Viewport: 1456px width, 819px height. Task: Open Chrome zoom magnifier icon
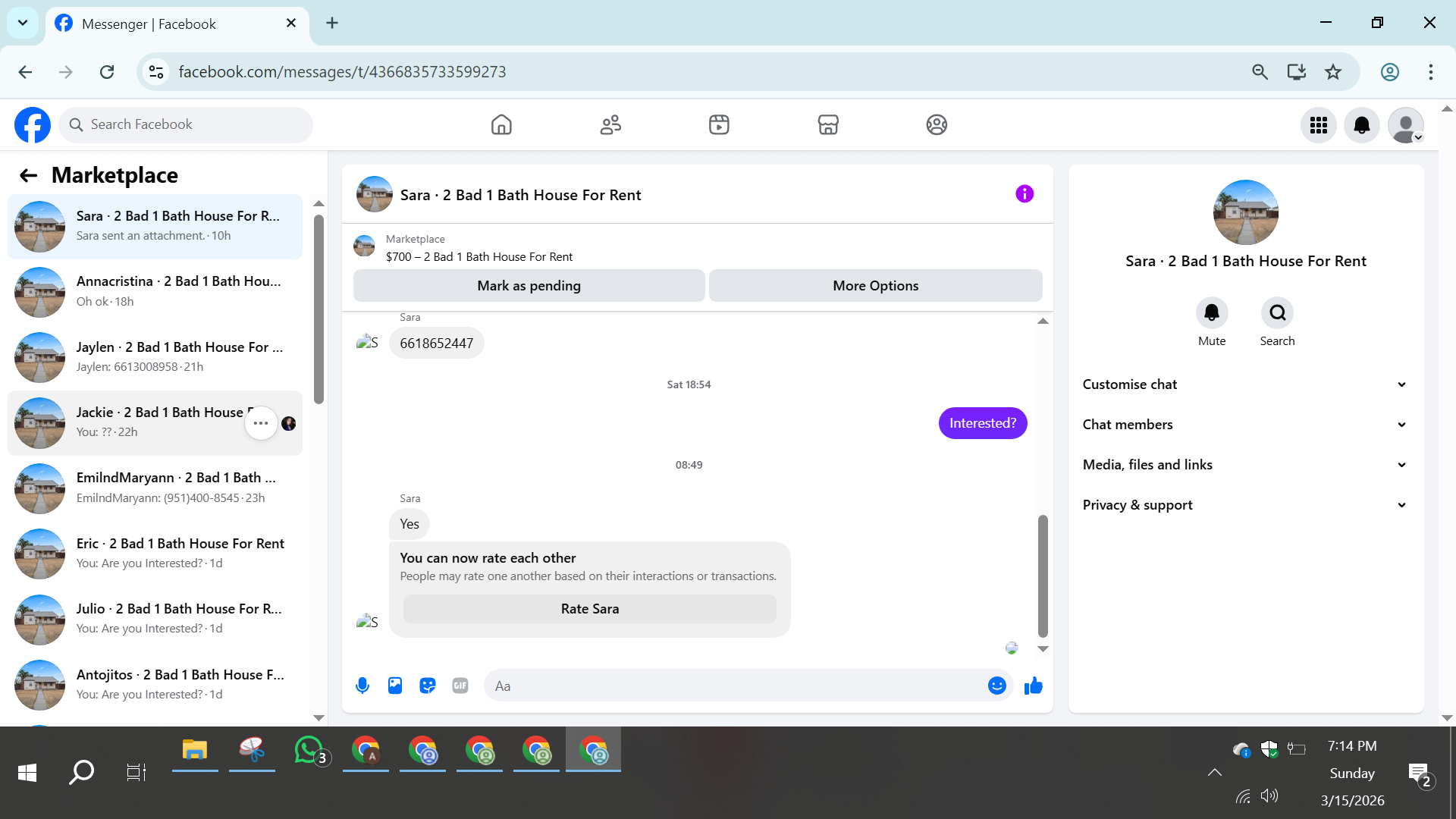coord(1260,72)
